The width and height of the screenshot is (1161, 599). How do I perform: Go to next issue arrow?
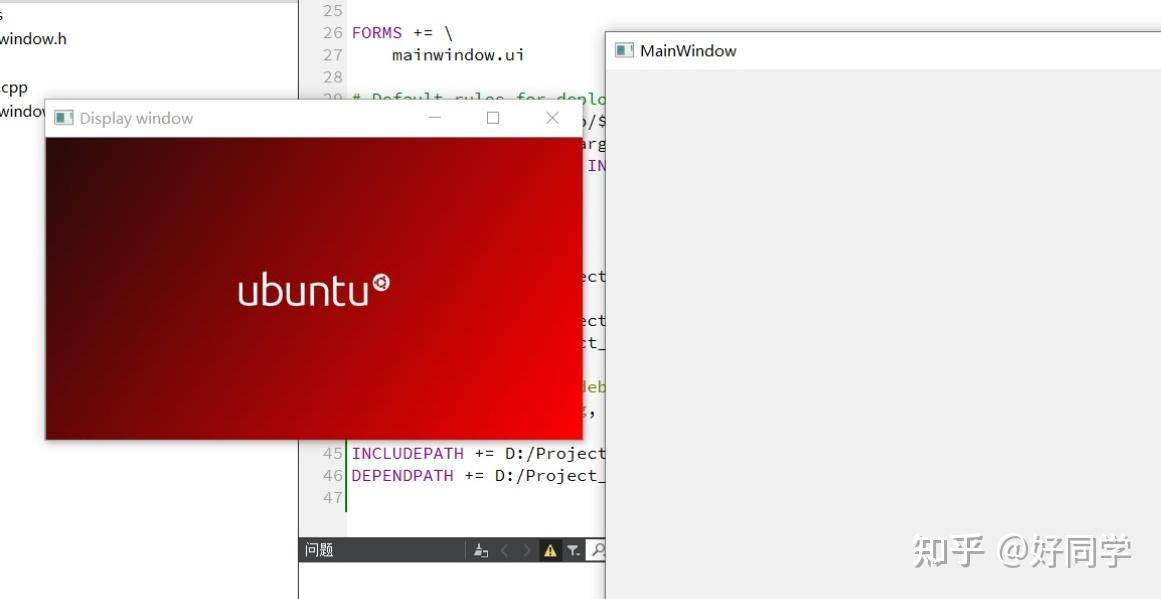(x=526, y=550)
